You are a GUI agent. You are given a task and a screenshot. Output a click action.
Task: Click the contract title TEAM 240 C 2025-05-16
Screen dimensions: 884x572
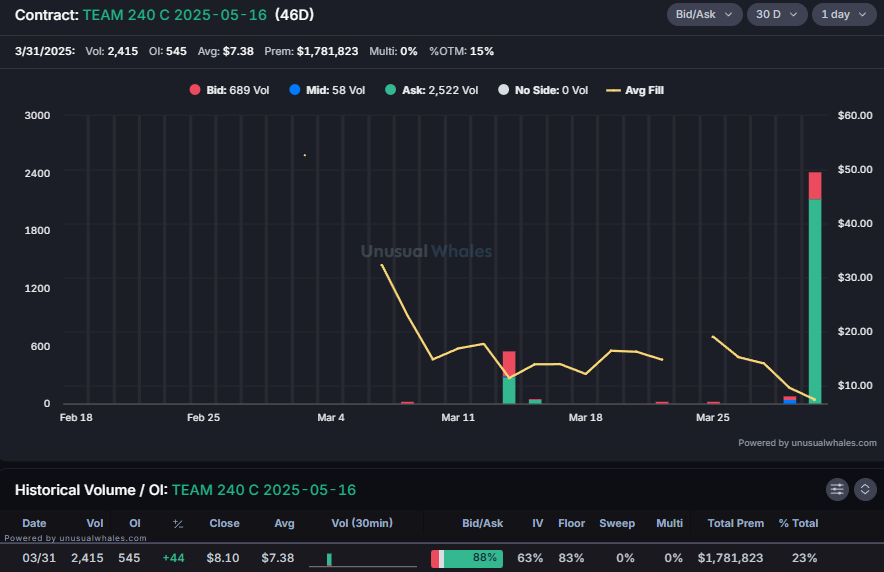[x=175, y=15]
